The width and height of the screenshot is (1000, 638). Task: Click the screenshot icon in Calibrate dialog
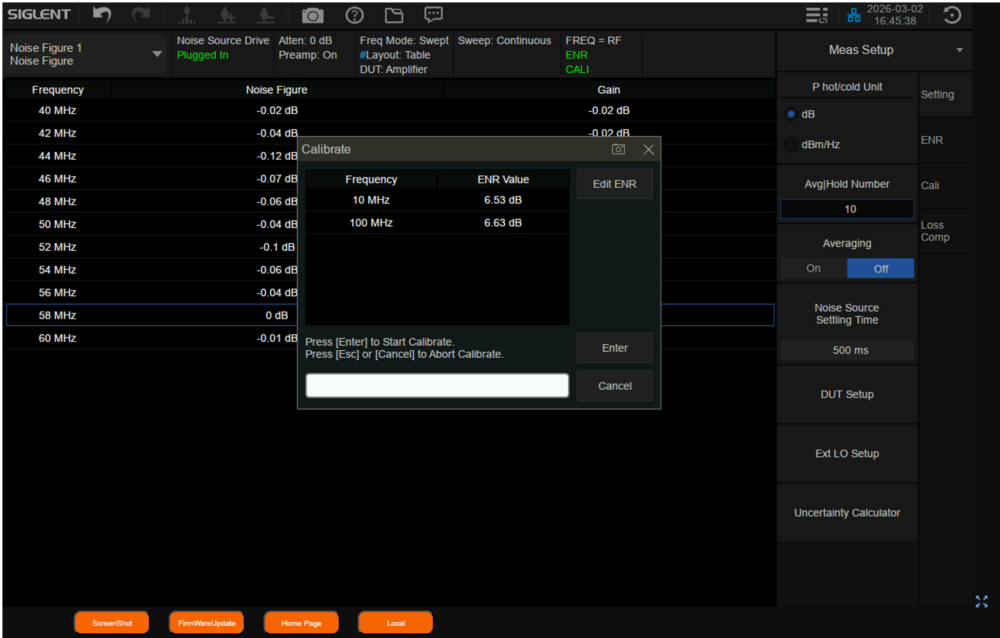[619, 149]
